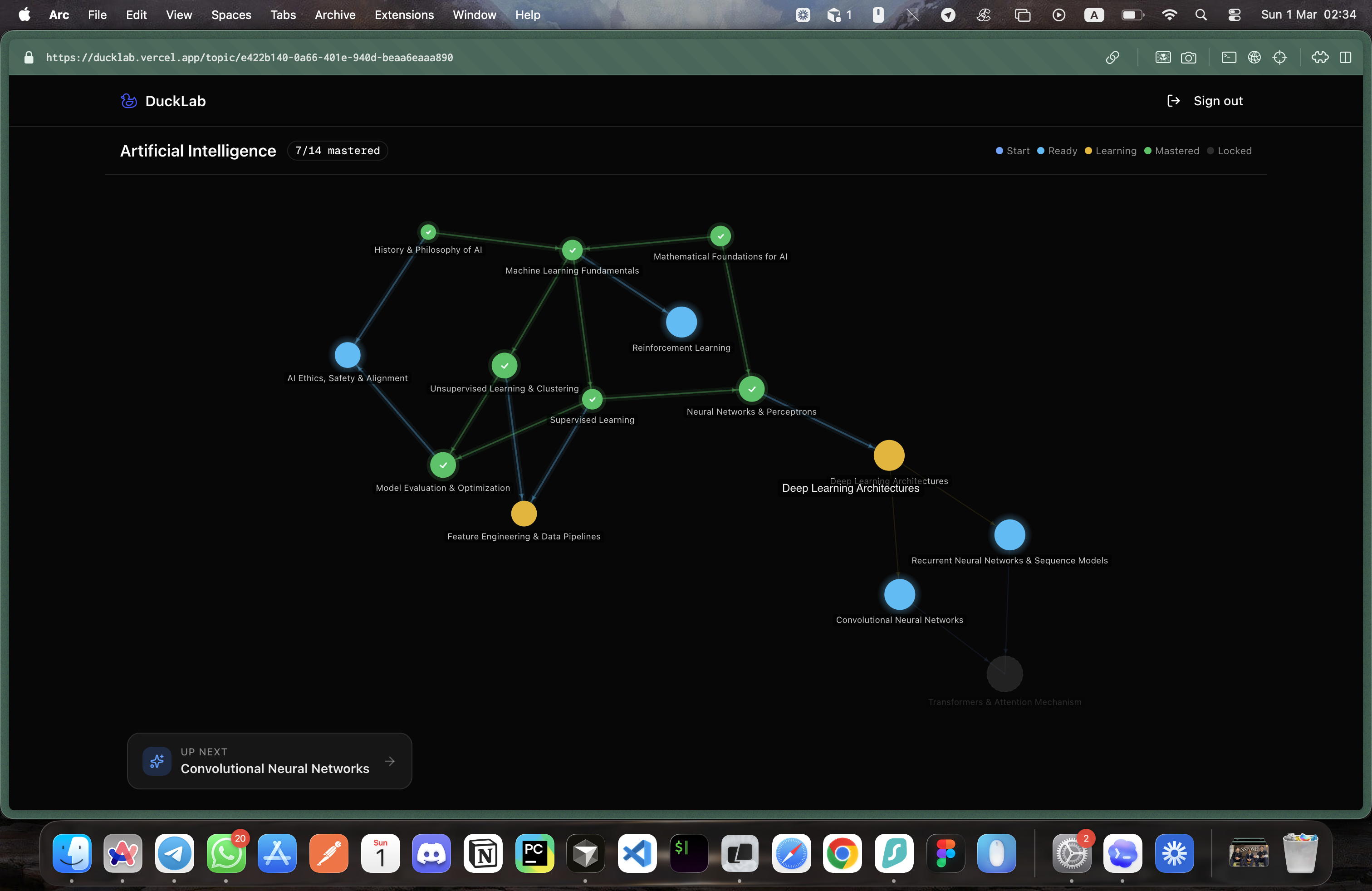Open the Spaces menu
Viewport: 1372px width, 891px height.
(x=230, y=15)
